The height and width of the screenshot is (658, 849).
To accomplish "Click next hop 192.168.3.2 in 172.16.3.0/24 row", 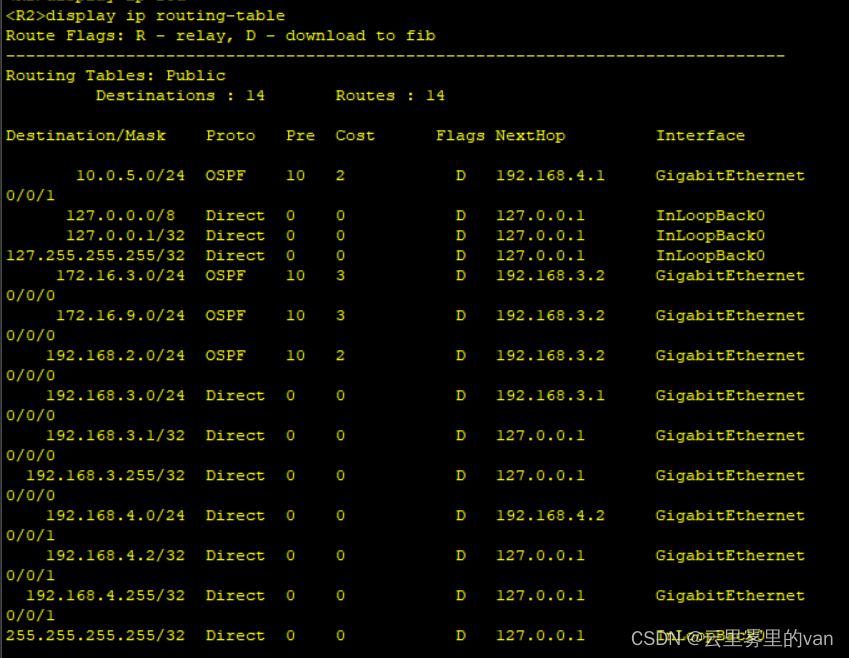I will tap(550, 276).
